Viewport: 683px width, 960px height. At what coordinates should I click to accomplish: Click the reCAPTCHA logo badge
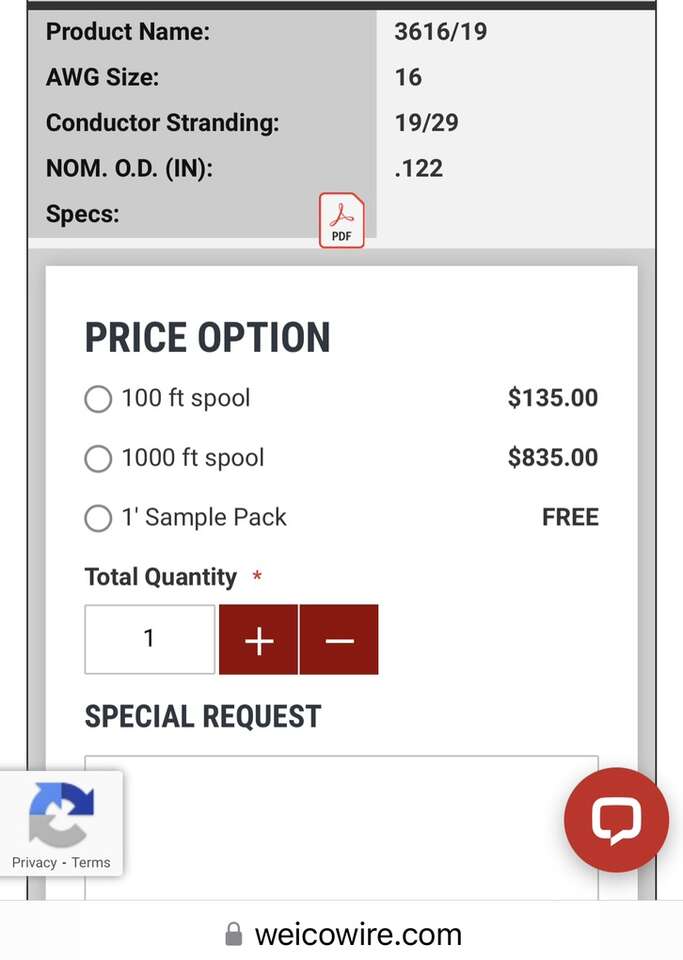pyautogui.click(x=60, y=813)
